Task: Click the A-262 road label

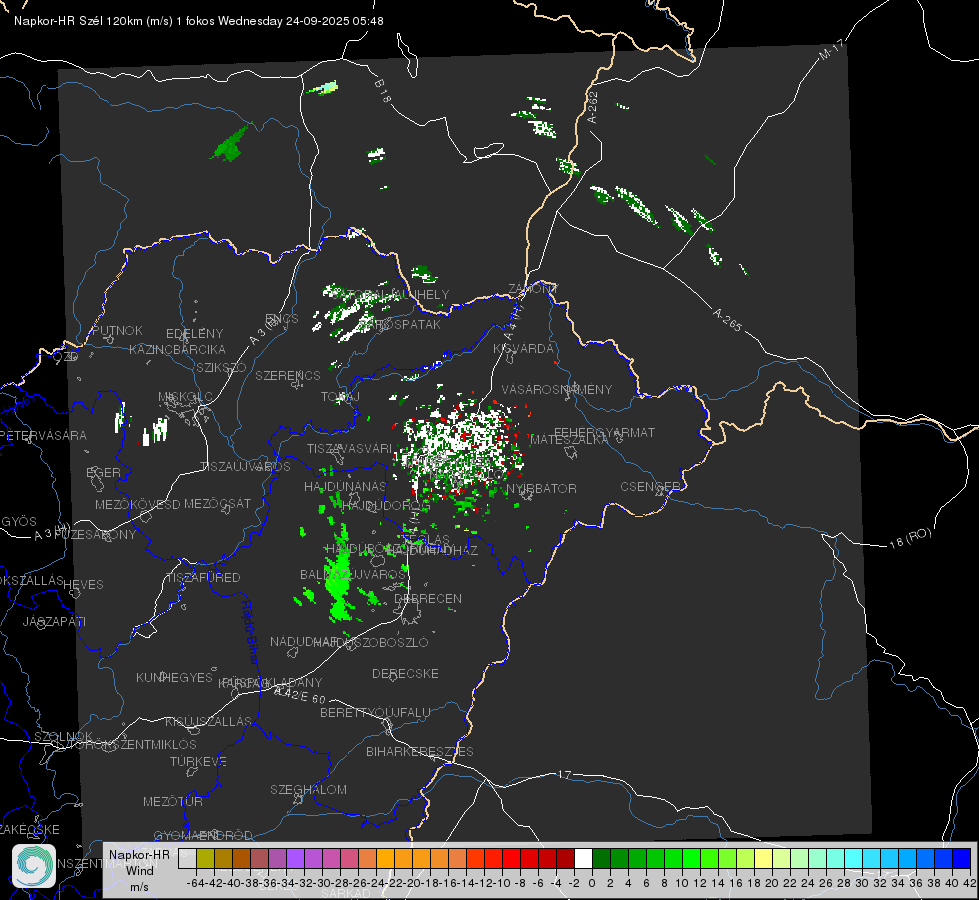Action: pos(593,107)
